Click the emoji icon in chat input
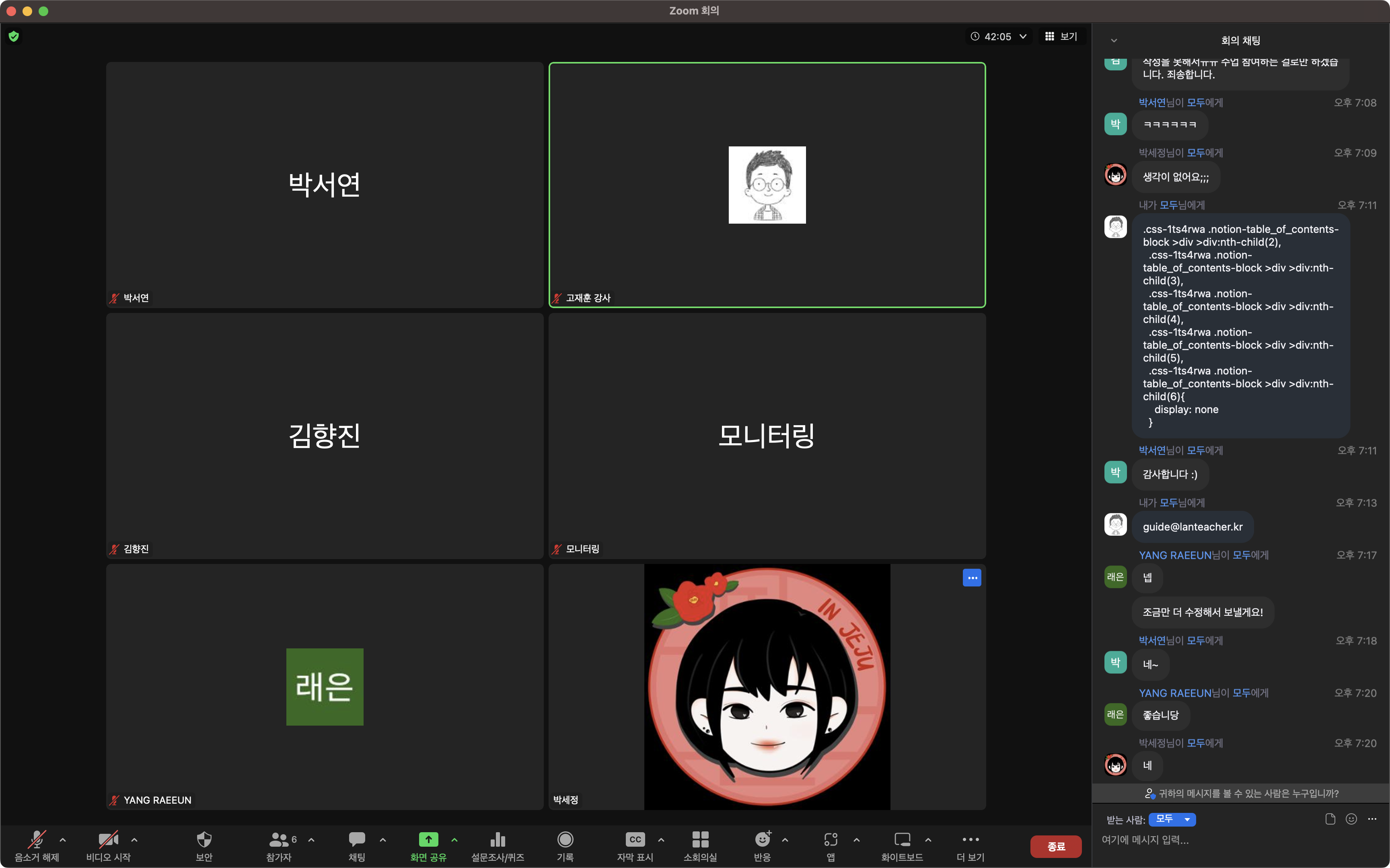Screen dimensions: 1390x868 [x=1351, y=819]
